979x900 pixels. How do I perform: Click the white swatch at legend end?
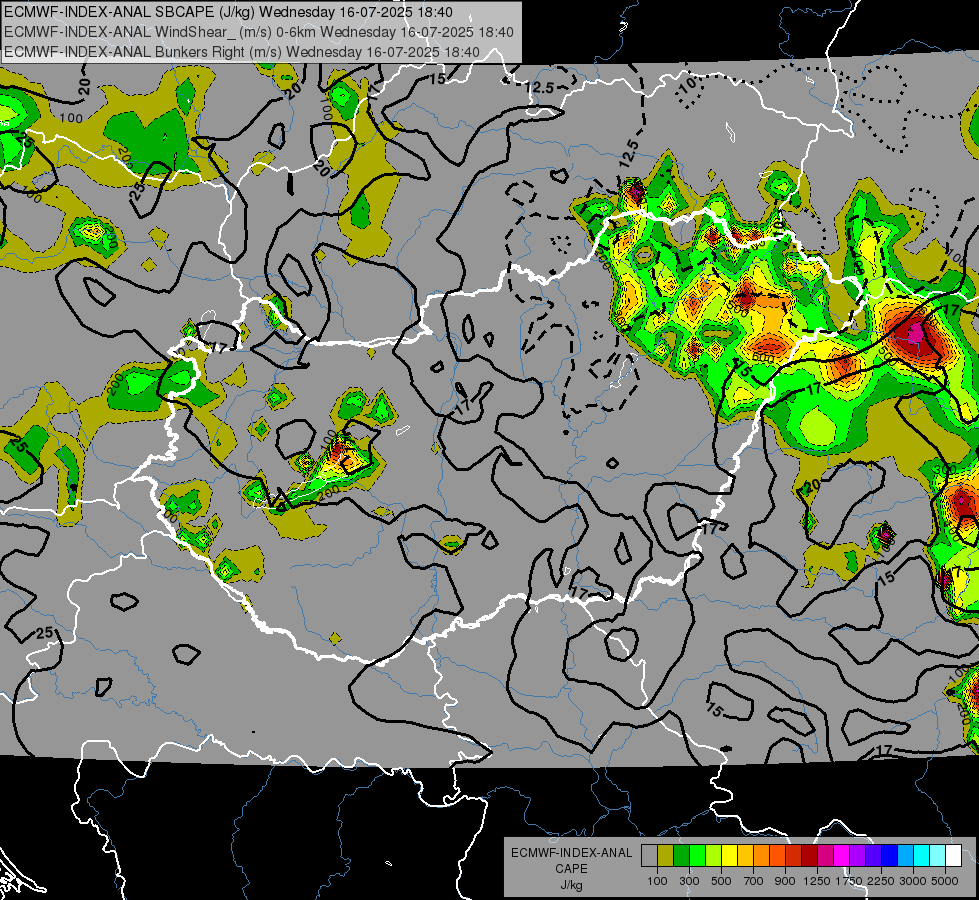(x=954, y=856)
